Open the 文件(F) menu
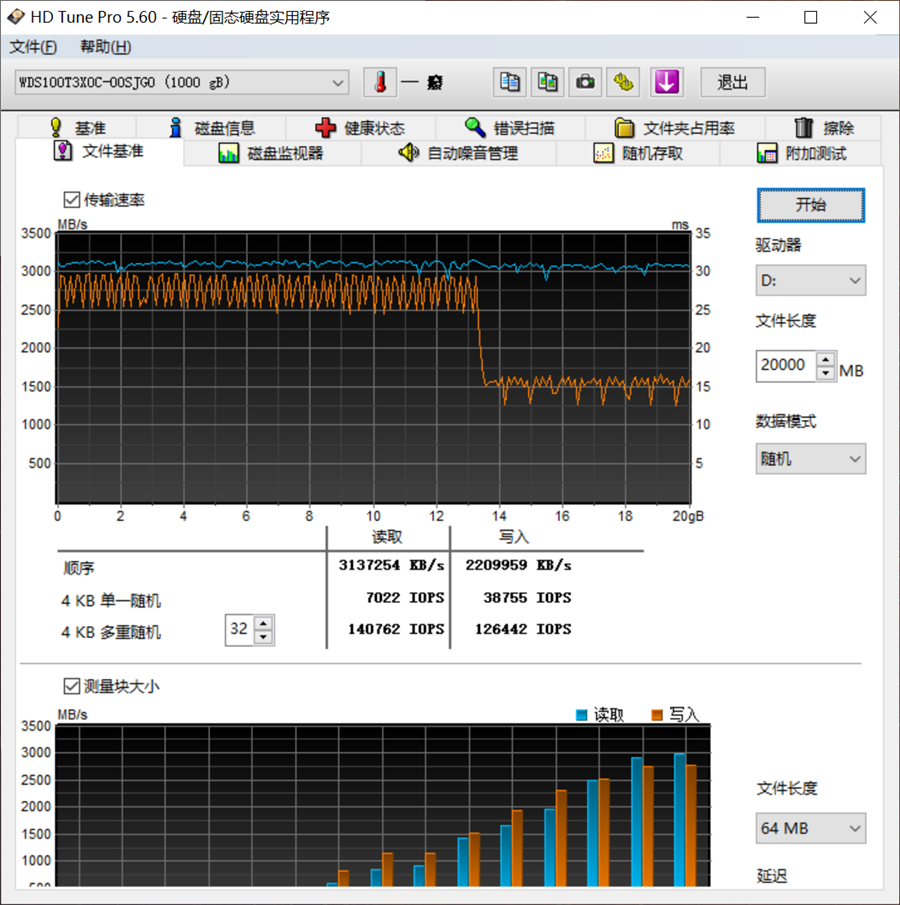 33,47
